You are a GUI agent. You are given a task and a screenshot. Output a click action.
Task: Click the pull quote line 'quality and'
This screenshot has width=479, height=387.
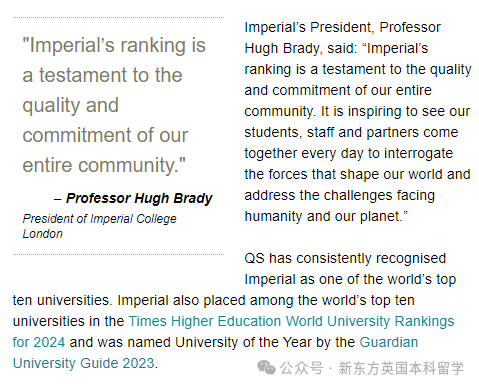pos(70,105)
